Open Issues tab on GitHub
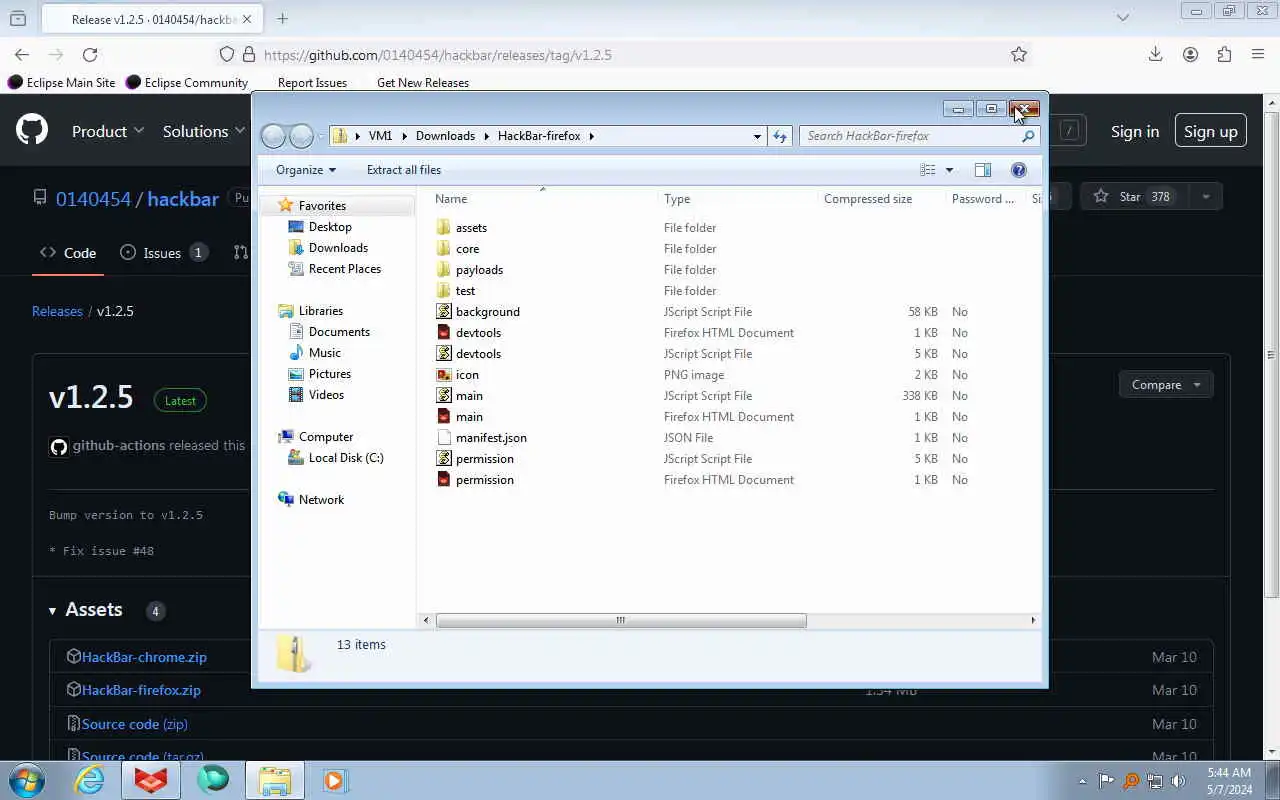 (163, 253)
